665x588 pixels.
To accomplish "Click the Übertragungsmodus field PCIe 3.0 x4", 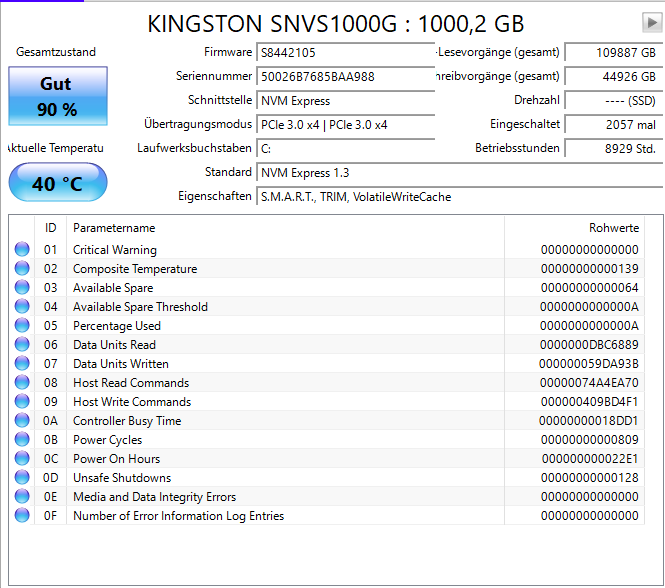I will point(346,125).
